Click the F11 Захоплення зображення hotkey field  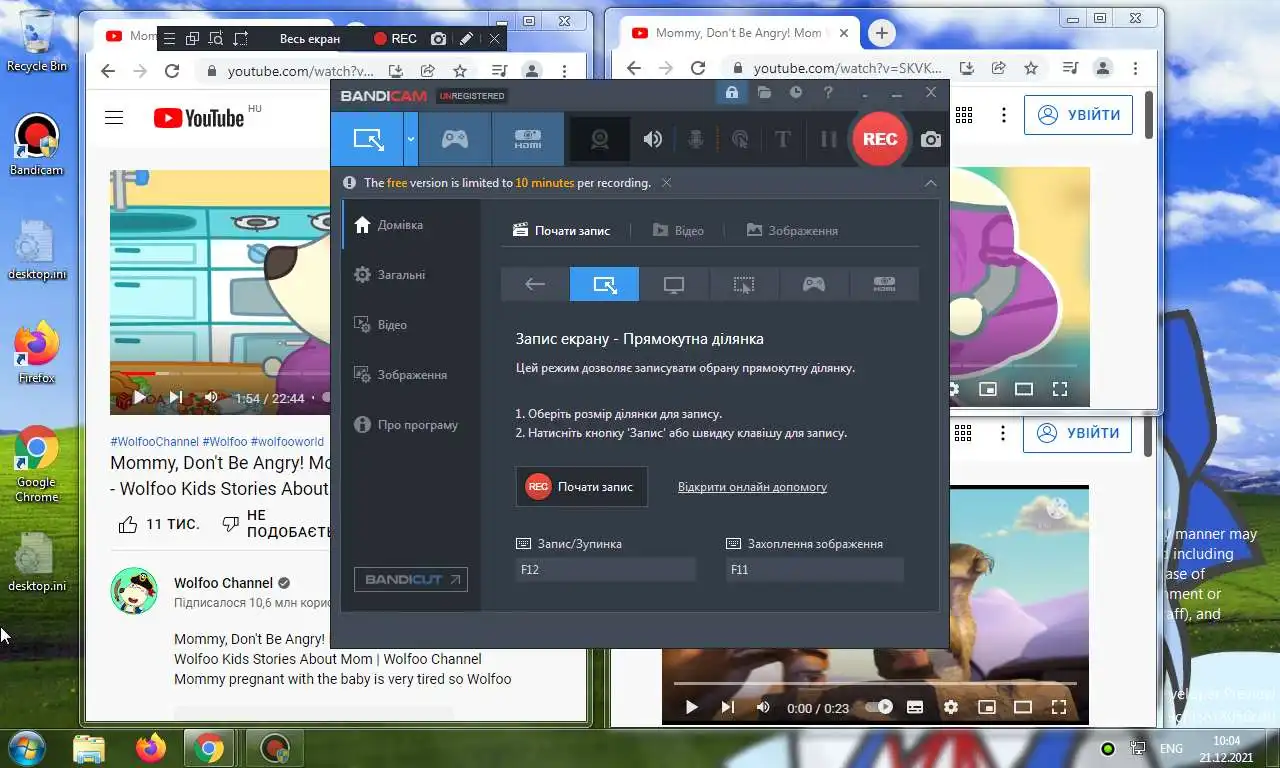tap(815, 569)
